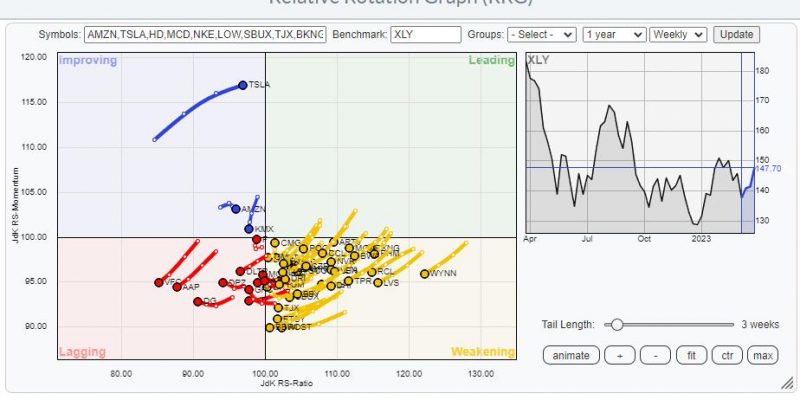This screenshot has width=800, height=400.
Task: Click the 147.70 price value label
Action: point(768,169)
